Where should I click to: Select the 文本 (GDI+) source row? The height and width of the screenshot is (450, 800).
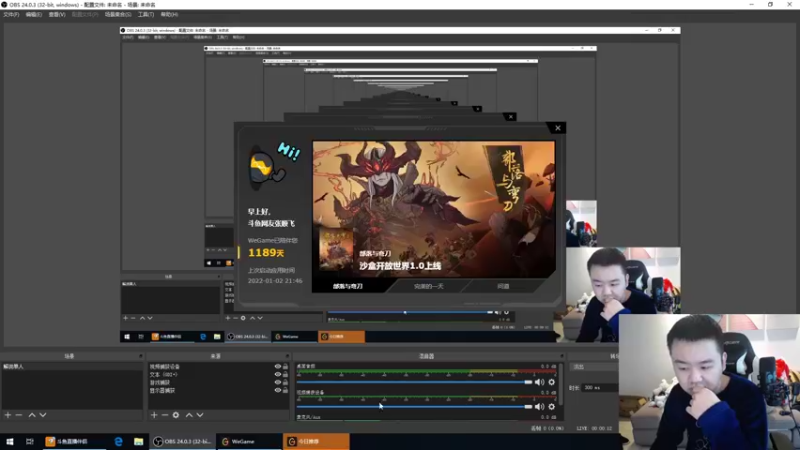218,374
